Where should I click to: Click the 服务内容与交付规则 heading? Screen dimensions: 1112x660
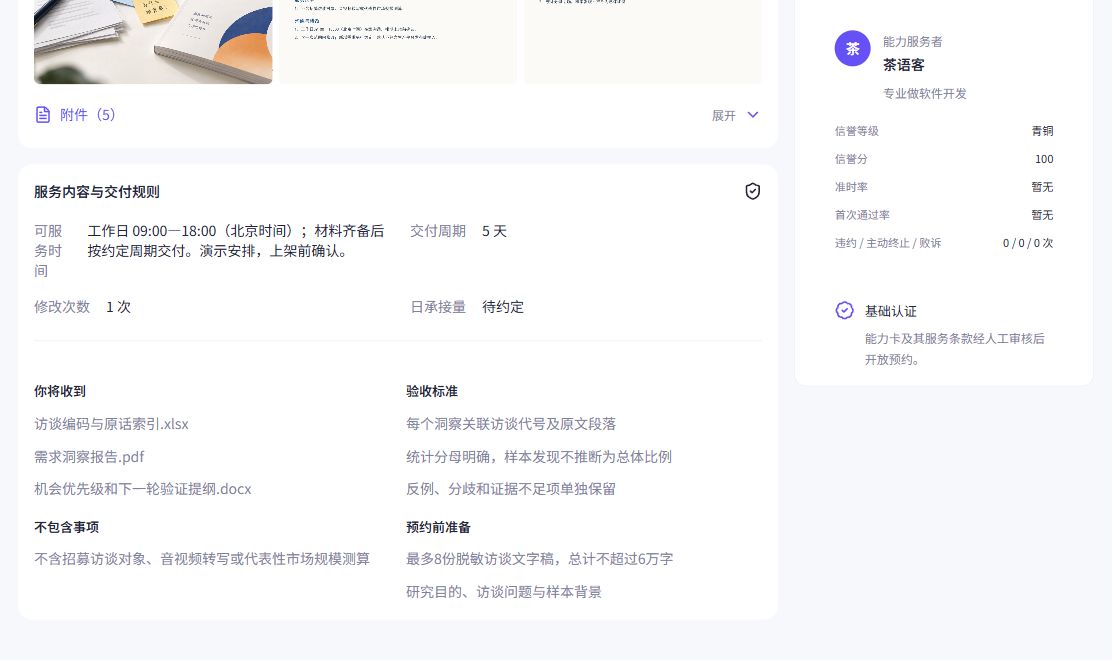tap(97, 192)
